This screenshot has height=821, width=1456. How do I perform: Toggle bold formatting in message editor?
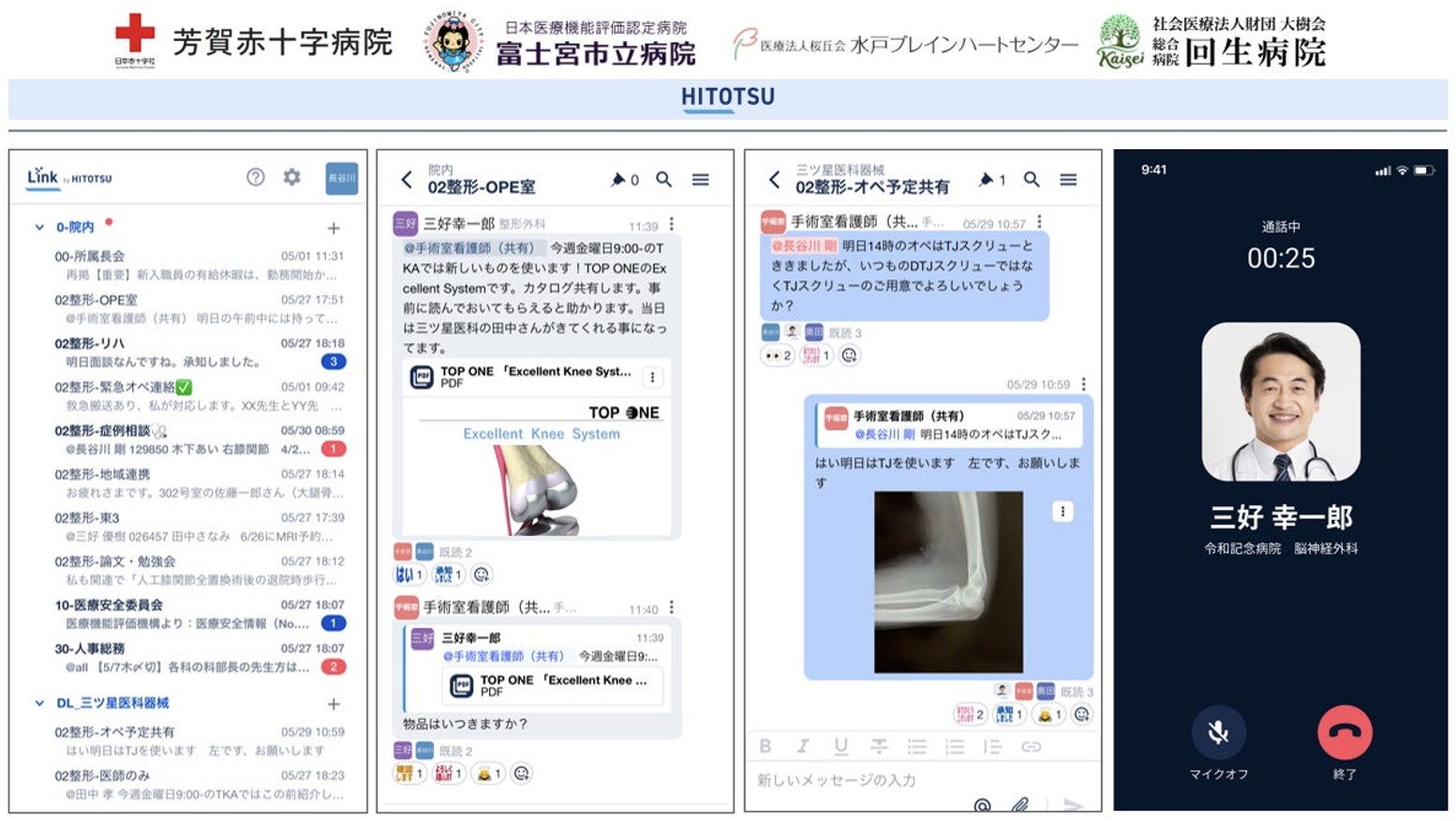(x=765, y=746)
